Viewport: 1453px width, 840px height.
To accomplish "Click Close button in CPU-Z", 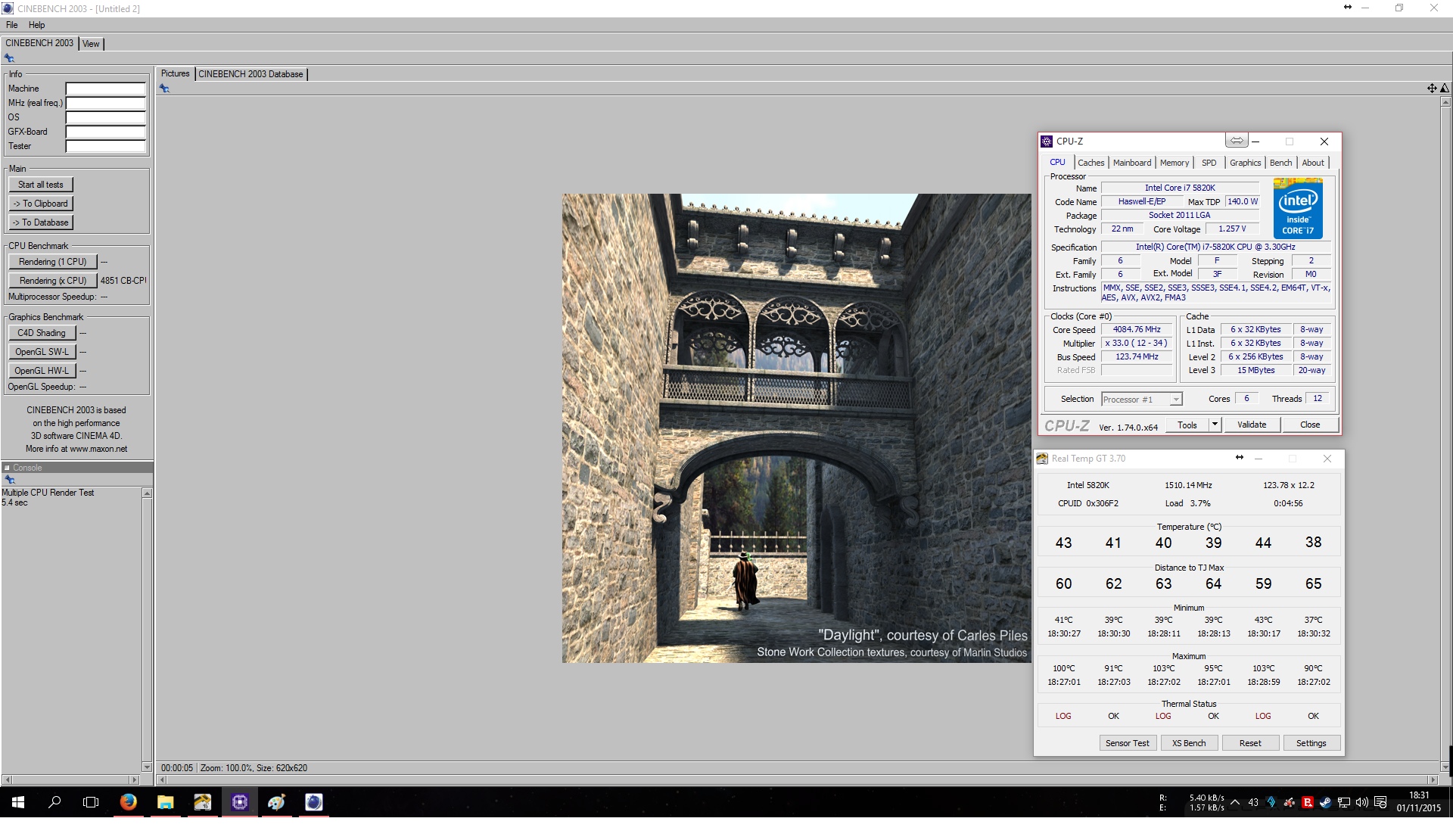I will click(1310, 425).
